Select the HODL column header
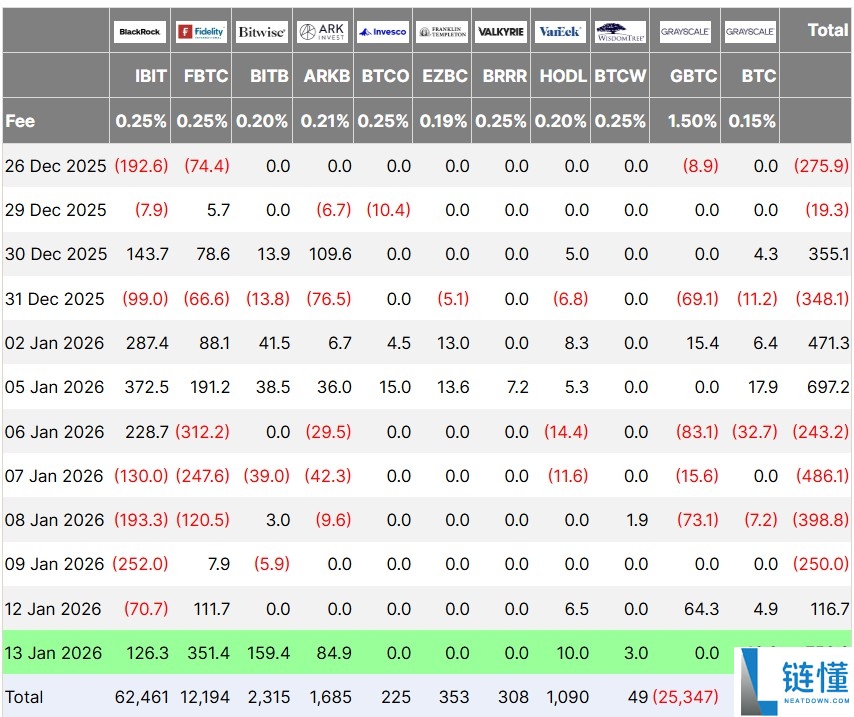 [563, 76]
